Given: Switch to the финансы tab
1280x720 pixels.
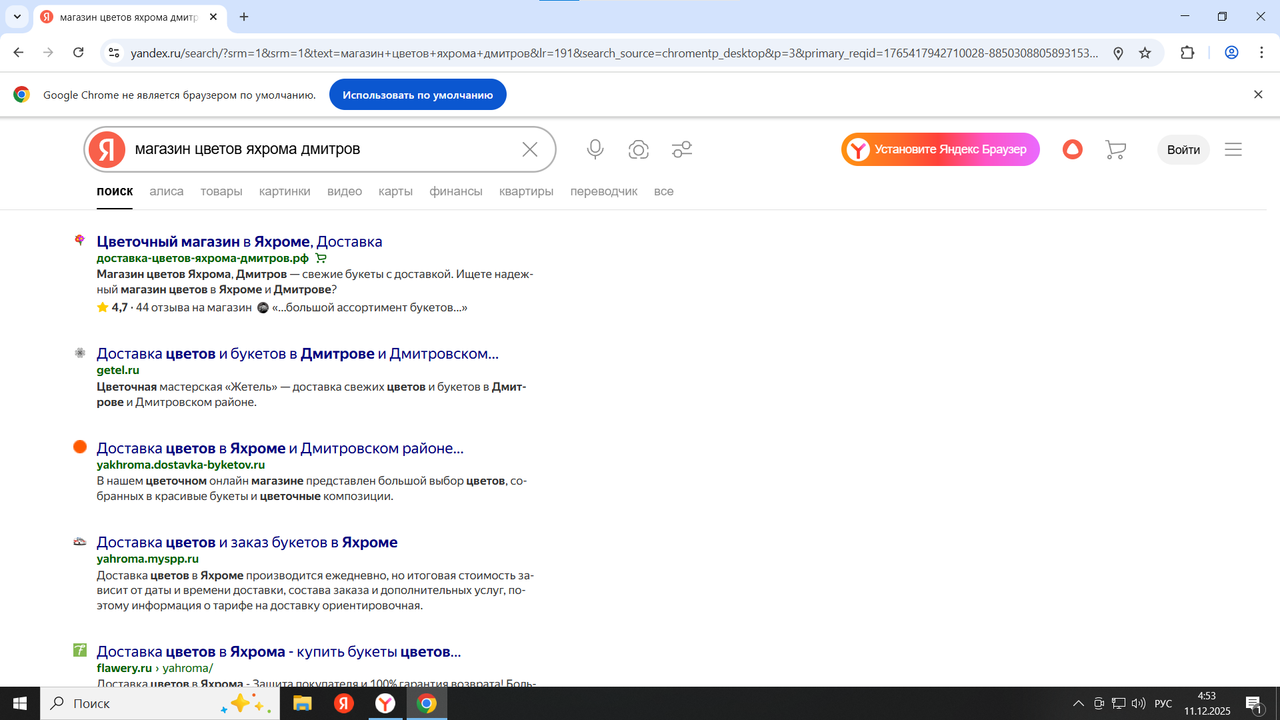Looking at the screenshot, I should 456,191.
